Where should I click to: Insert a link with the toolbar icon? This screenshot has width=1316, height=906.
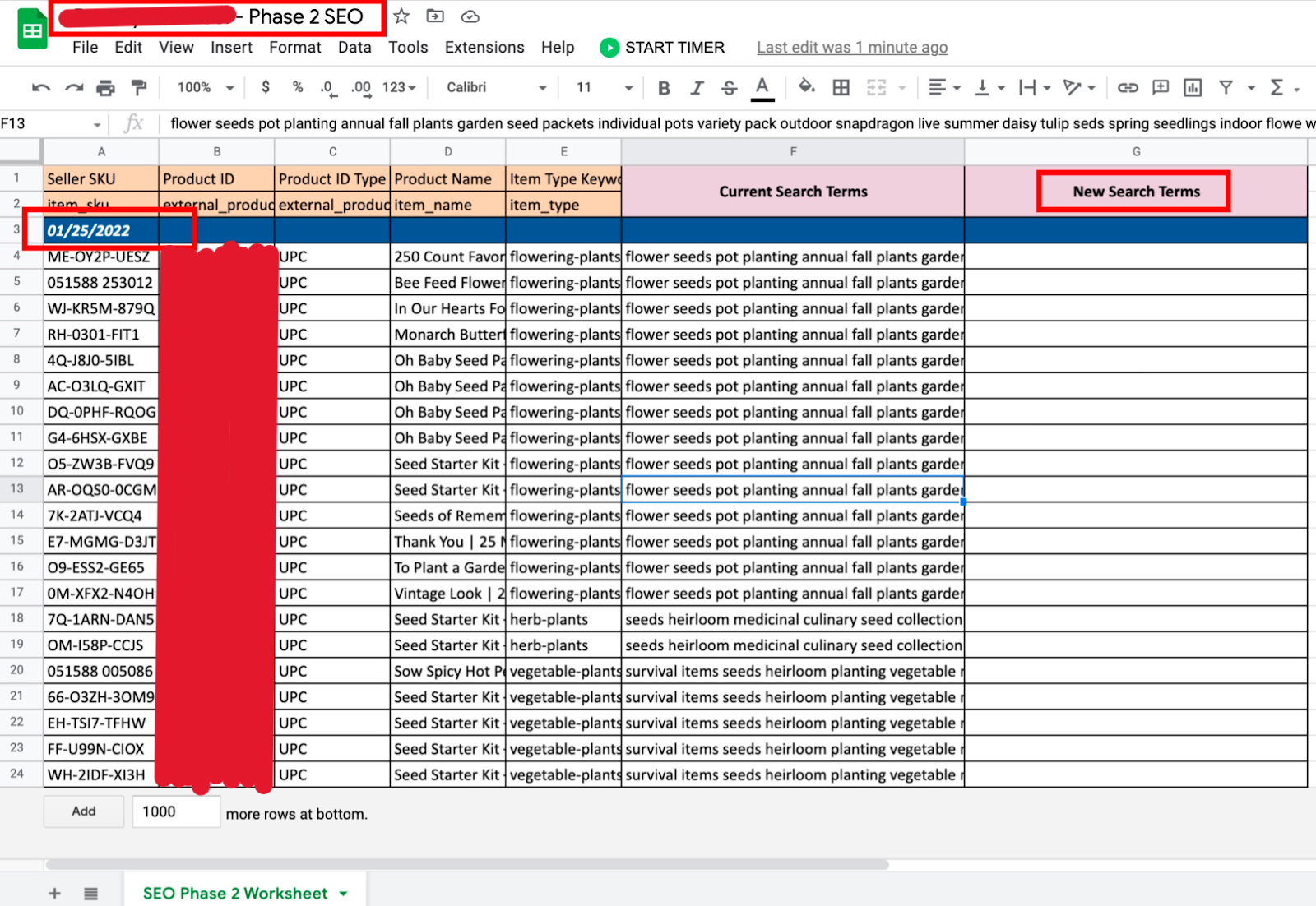(x=1128, y=87)
